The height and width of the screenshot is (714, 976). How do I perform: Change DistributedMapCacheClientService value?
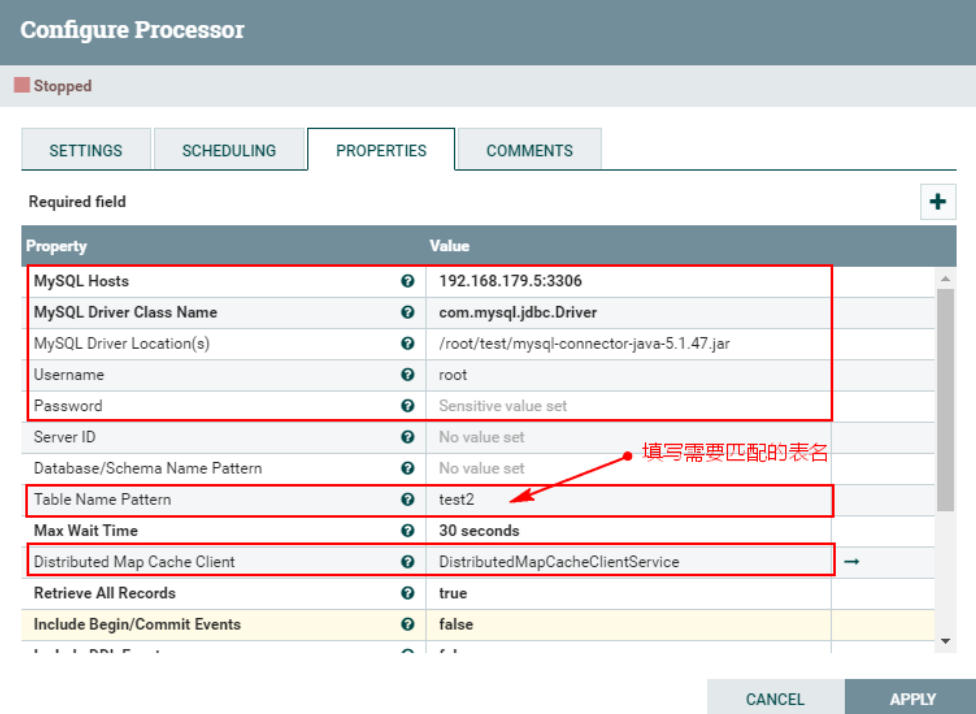click(x=629, y=561)
